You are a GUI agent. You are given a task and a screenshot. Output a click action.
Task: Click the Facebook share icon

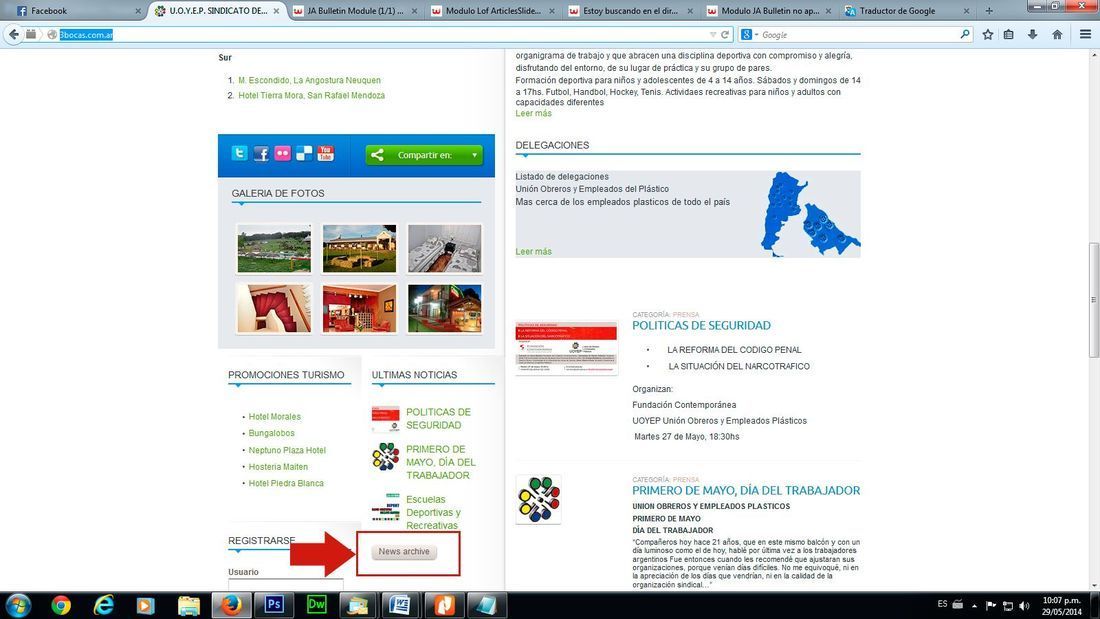click(x=261, y=153)
